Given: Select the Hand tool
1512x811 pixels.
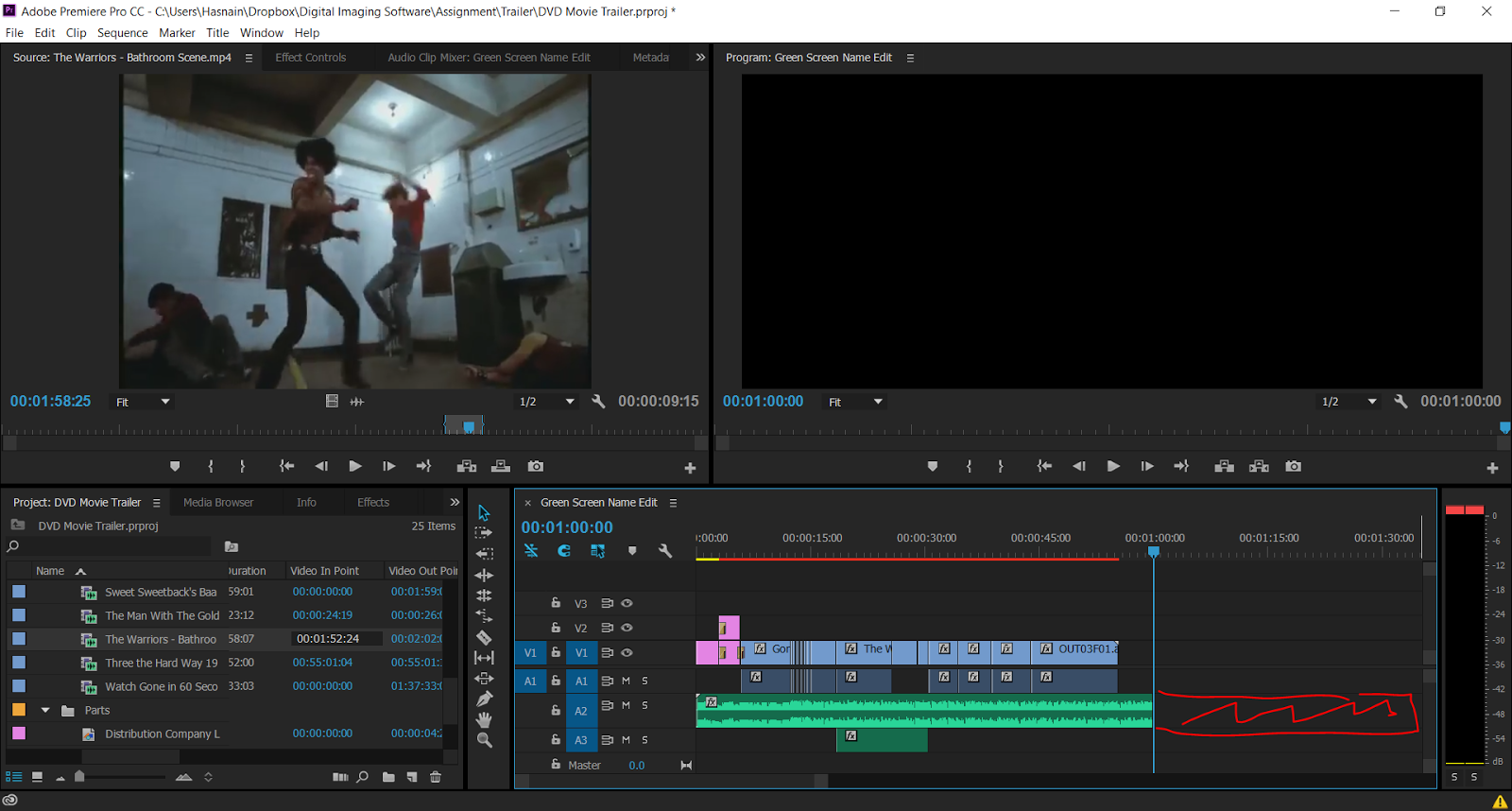Looking at the screenshot, I should coord(484,719).
